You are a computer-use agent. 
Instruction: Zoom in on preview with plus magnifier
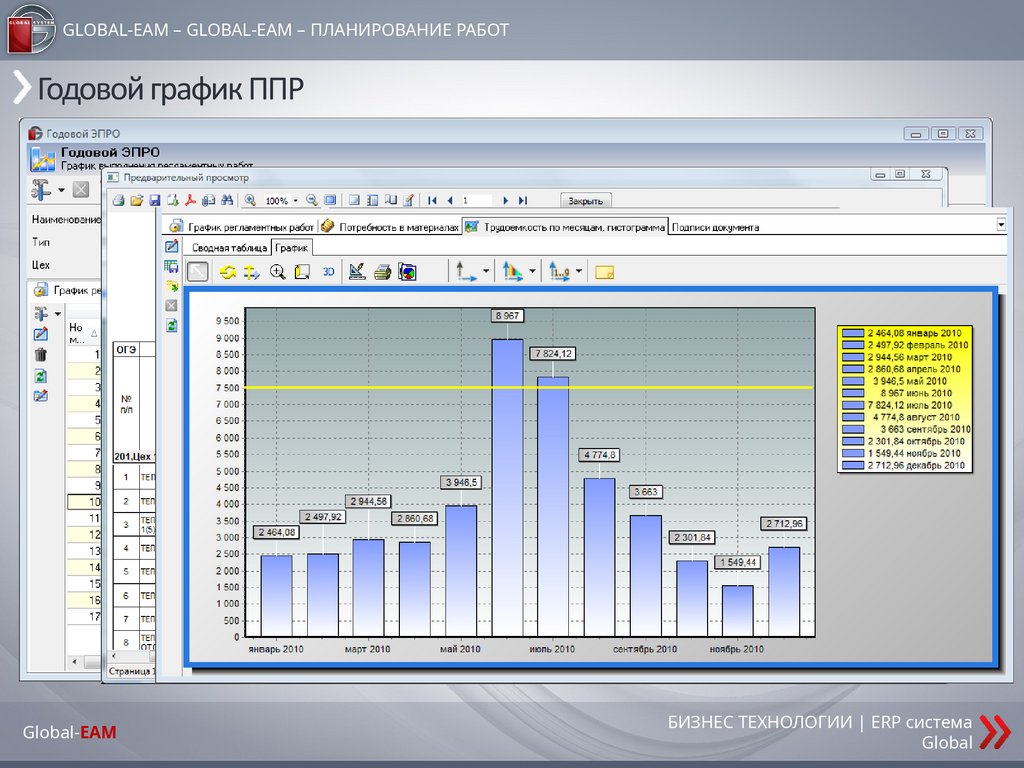(x=250, y=200)
